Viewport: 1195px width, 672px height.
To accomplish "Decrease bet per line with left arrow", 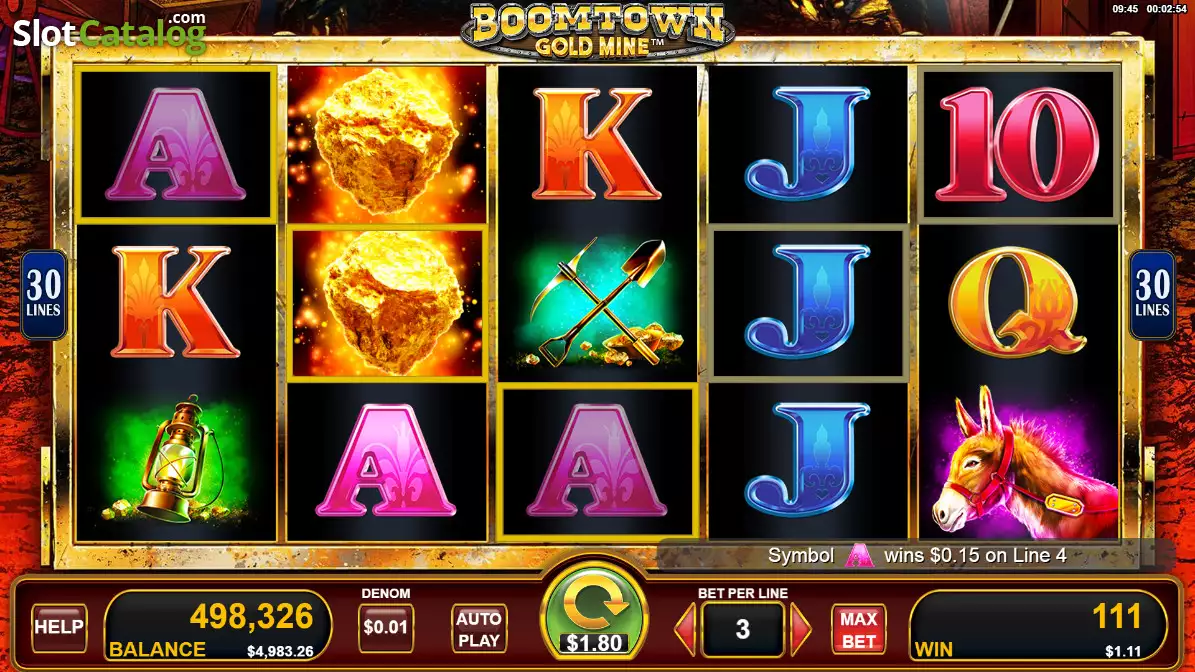I will (x=686, y=629).
